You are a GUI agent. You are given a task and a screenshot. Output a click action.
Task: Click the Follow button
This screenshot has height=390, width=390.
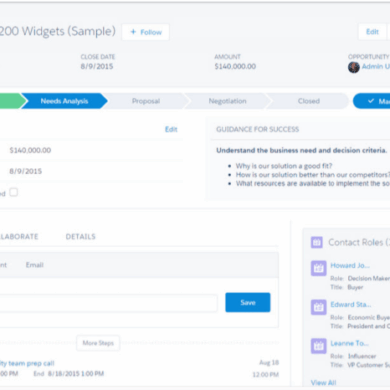[145, 32]
